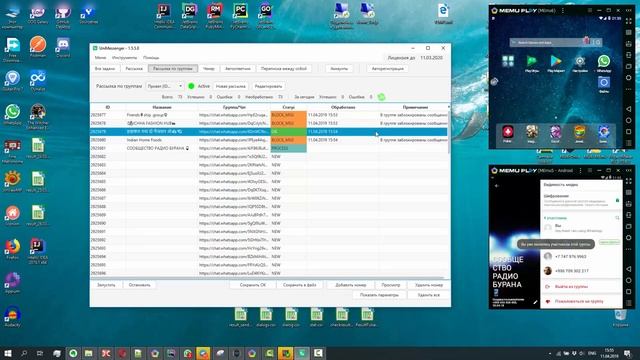Click the Остановить button
This screenshot has width=640, height=360.
coord(140,285)
